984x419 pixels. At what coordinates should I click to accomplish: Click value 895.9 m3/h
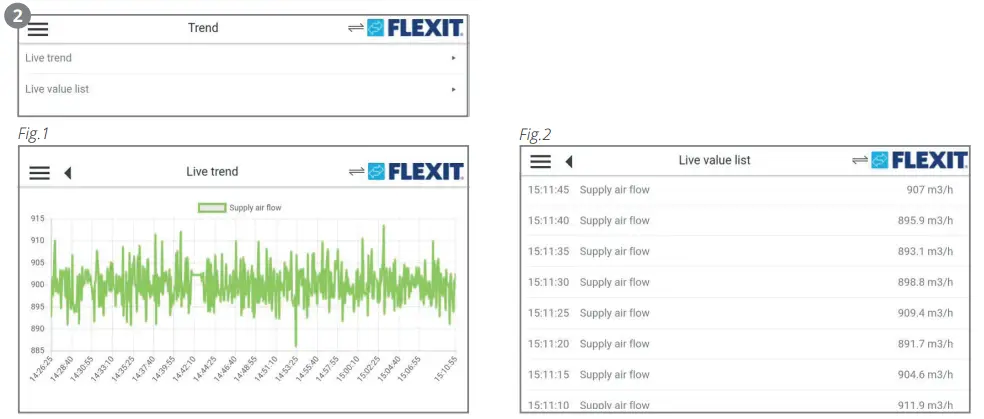point(925,221)
